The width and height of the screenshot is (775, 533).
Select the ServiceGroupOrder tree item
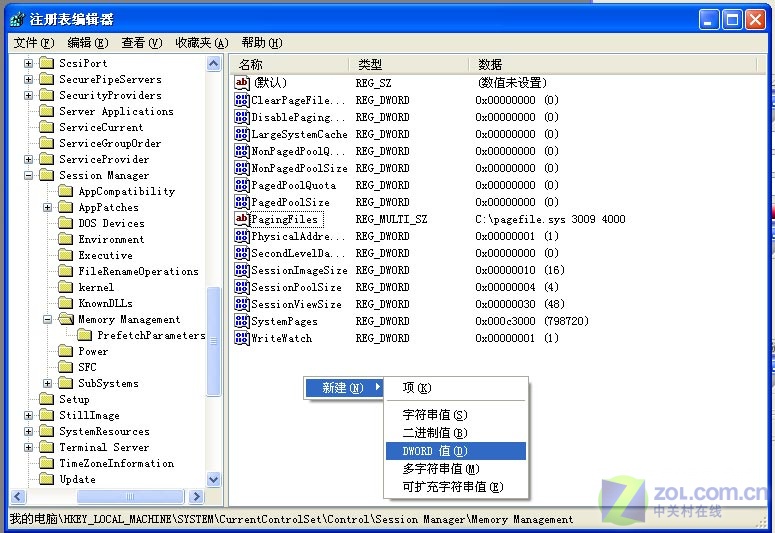(x=110, y=143)
